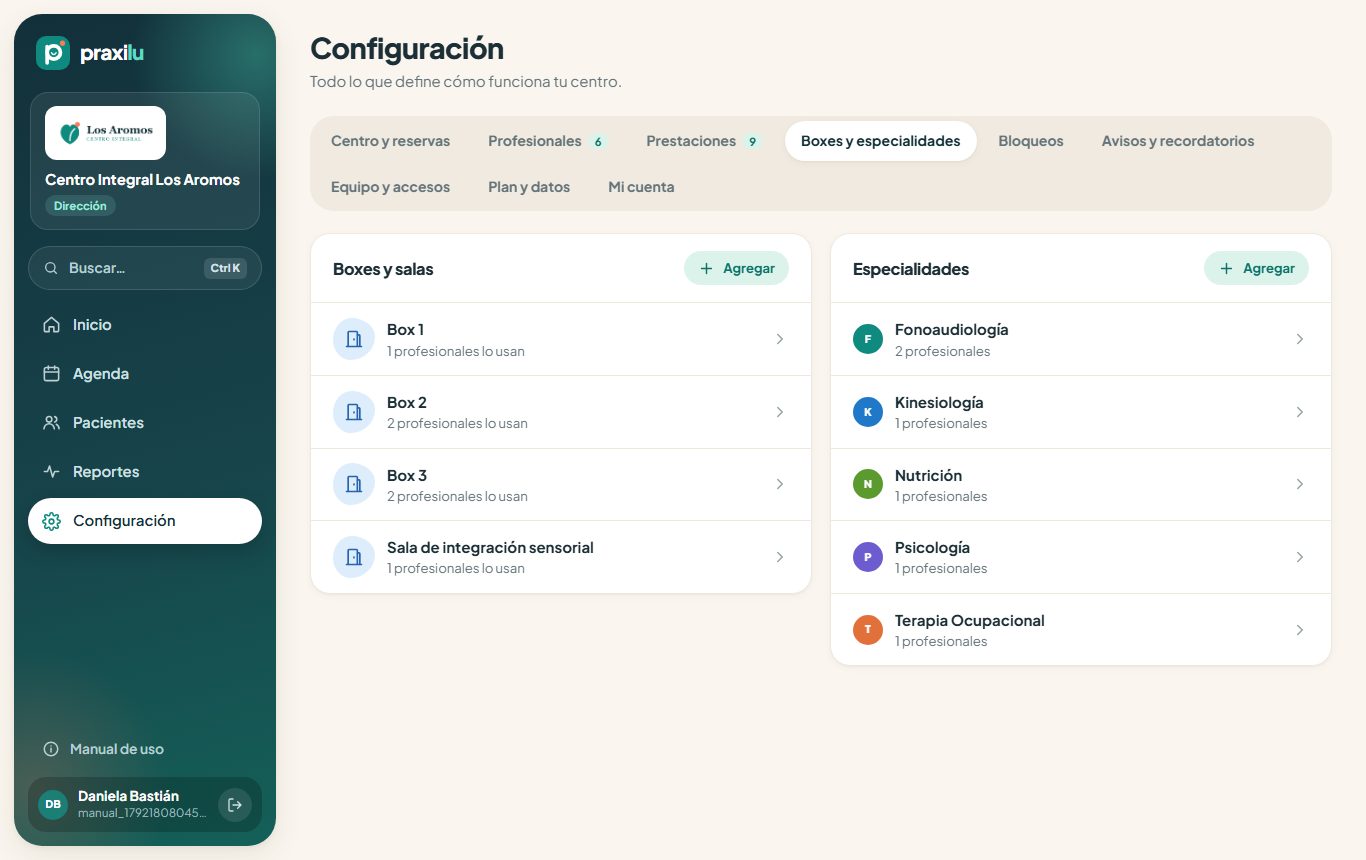This screenshot has height=860, width=1366.
Task: Click the DB user avatar
Action: point(53,804)
